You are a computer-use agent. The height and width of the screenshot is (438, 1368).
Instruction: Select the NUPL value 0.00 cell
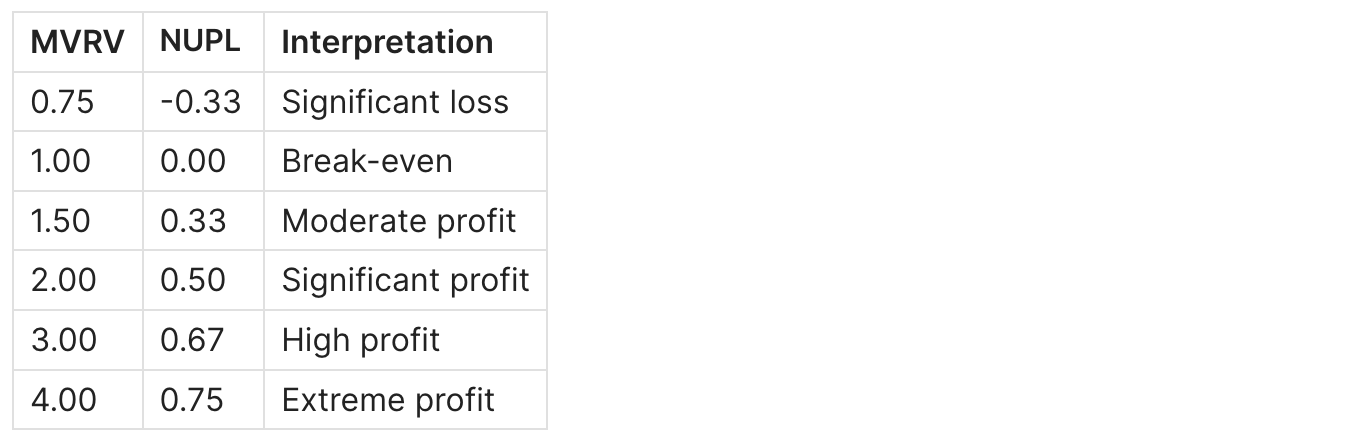(x=193, y=161)
